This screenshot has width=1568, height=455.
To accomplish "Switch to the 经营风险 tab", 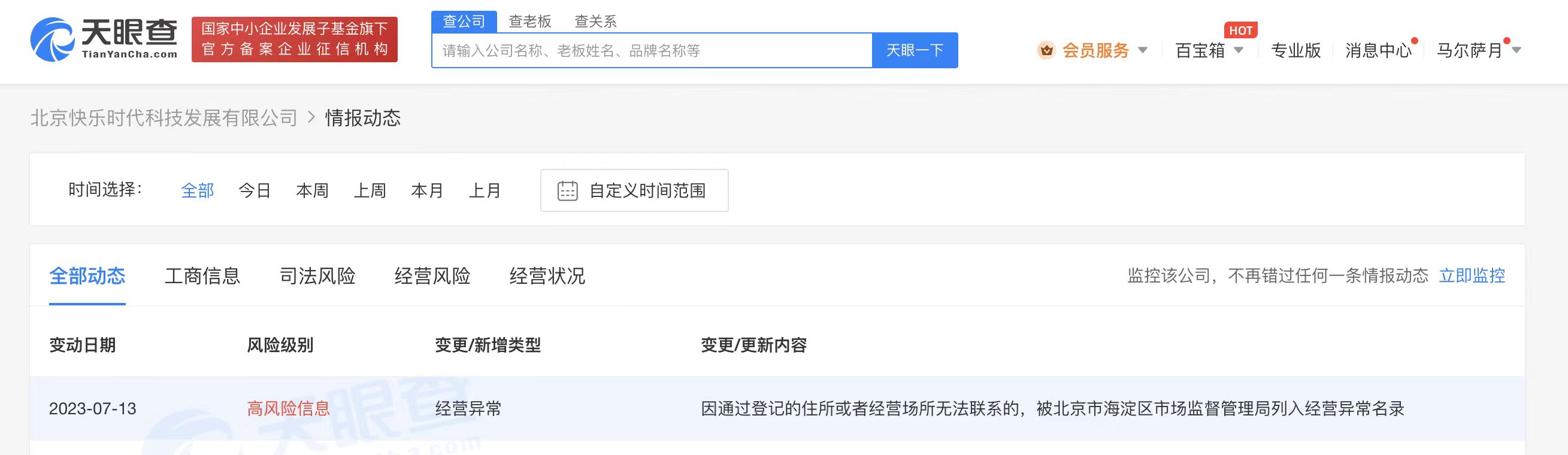I will [432, 276].
